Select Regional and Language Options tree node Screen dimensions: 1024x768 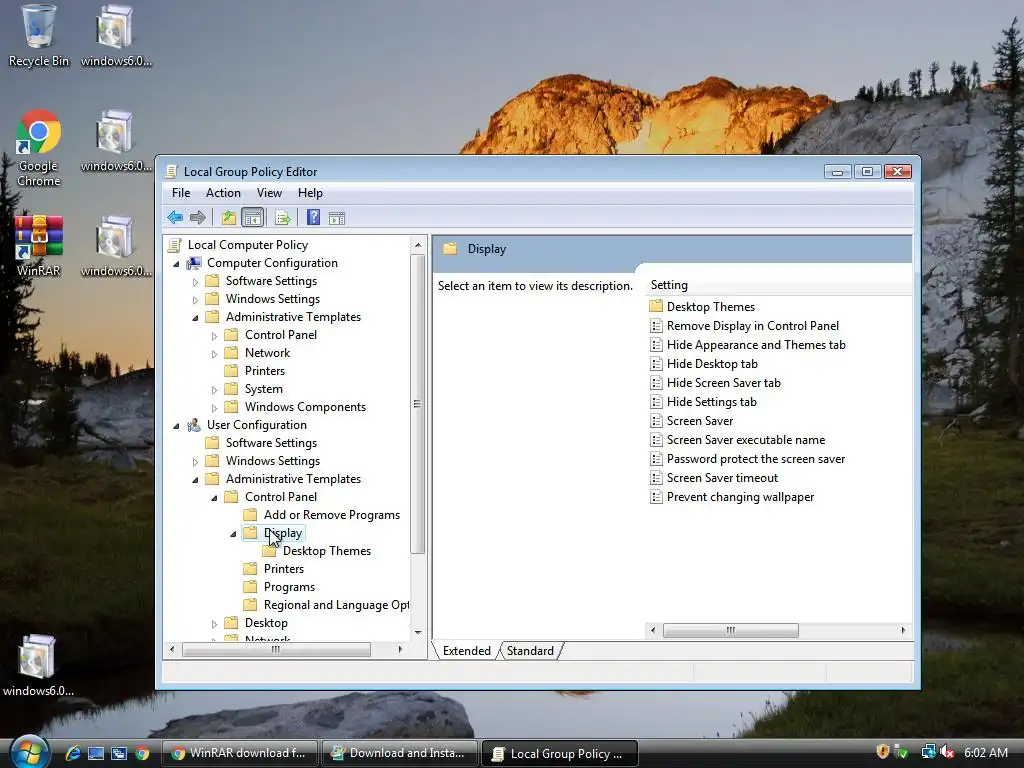tap(336, 605)
